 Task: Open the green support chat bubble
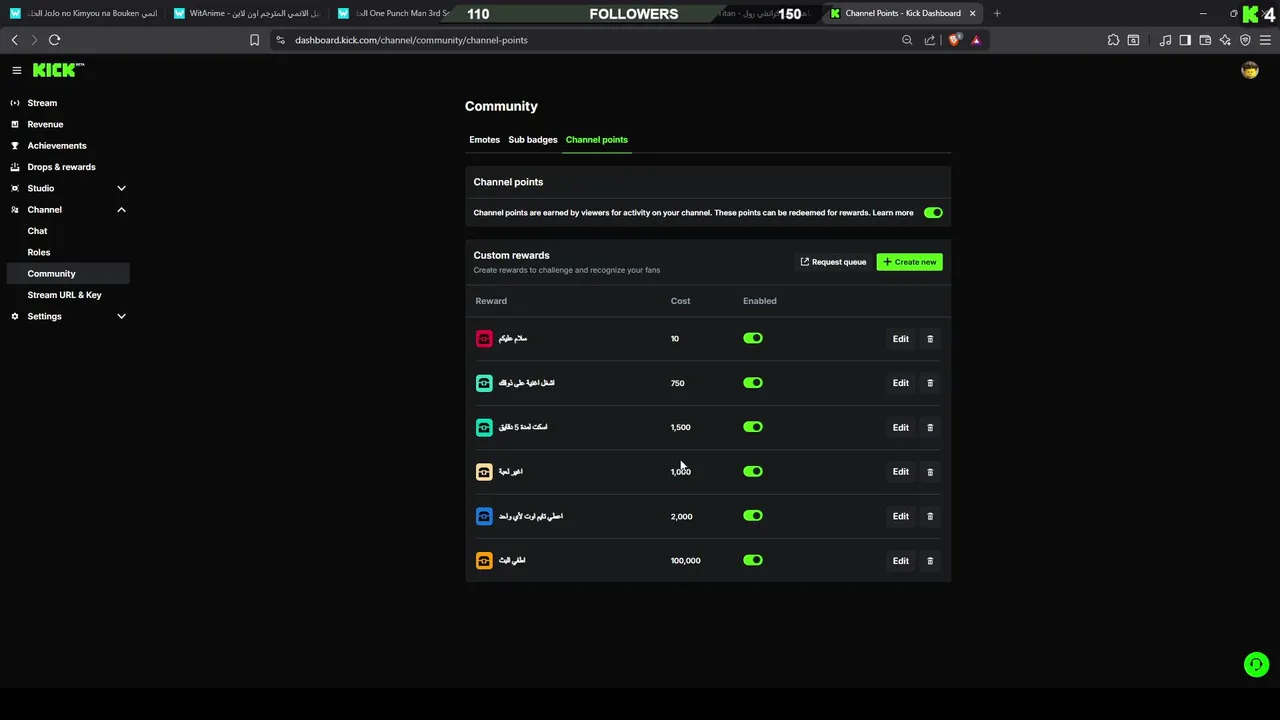coord(1256,664)
